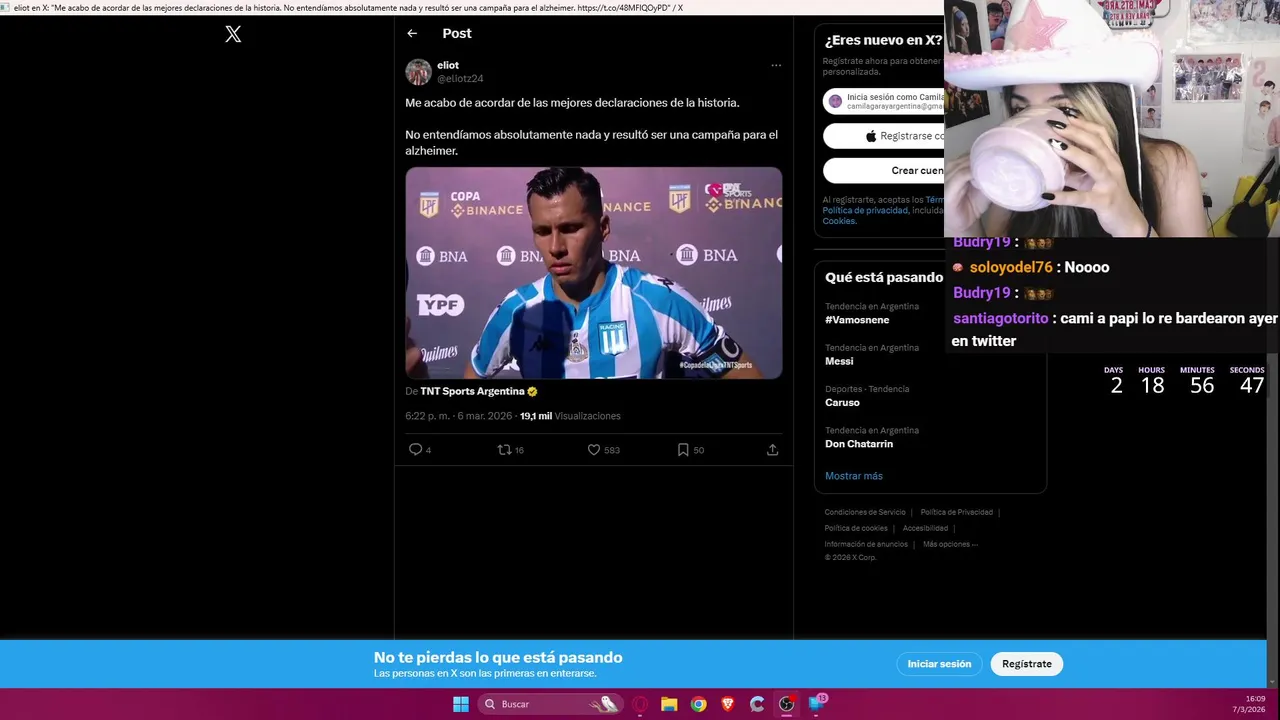Click username soloyodel76 in stream chat
1280x720 pixels.
coord(1011,267)
